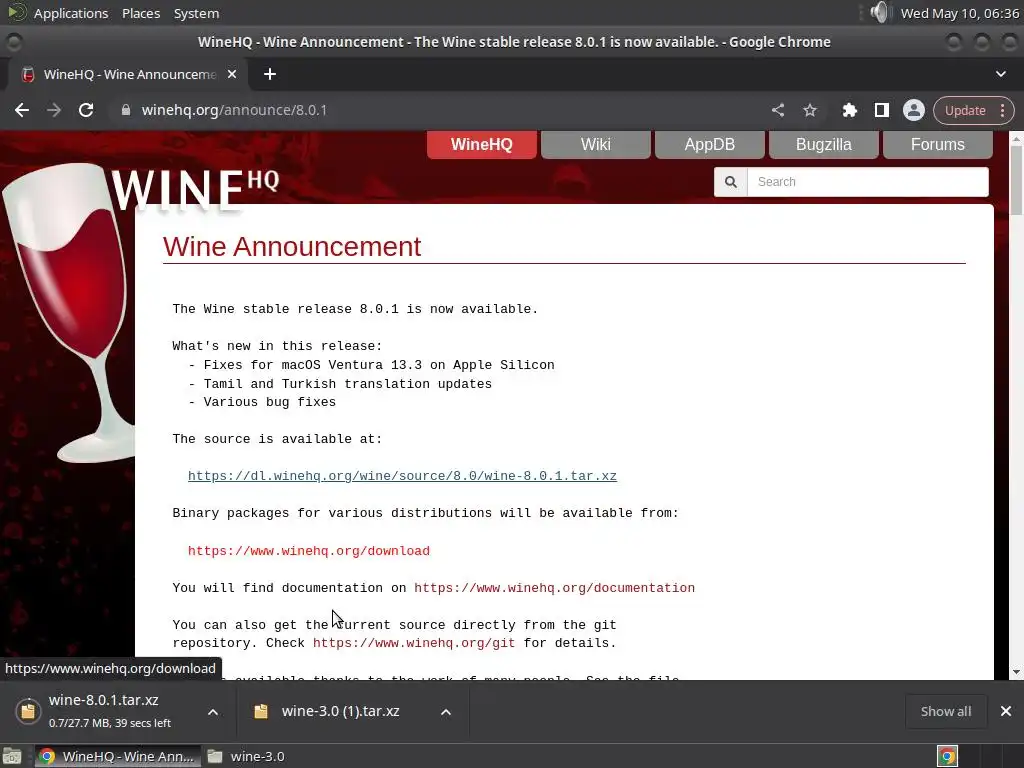Follow the winehq.org/download link
1024x768 pixels.
coord(309,551)
